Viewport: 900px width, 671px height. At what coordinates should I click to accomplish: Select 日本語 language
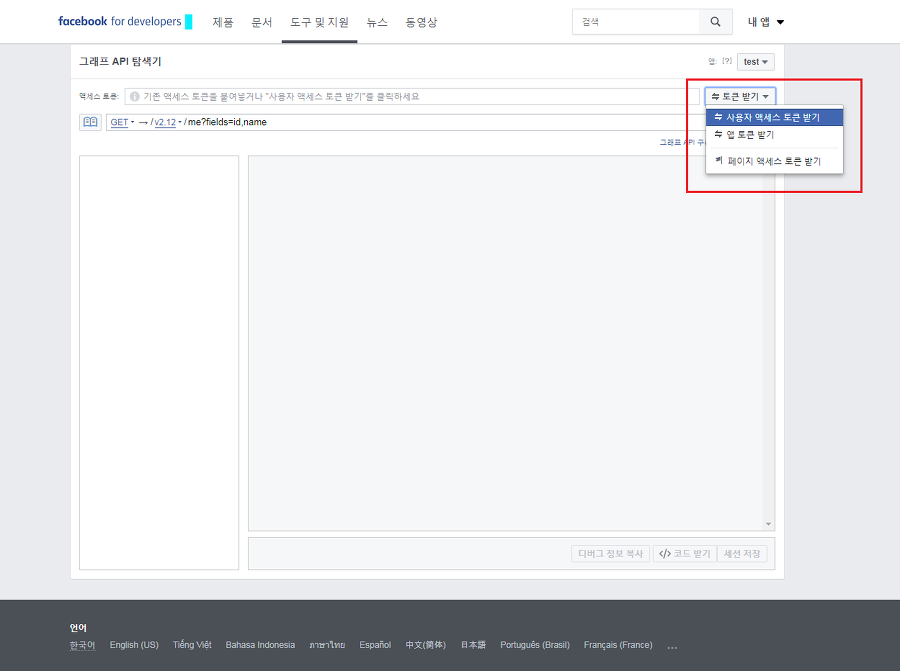tap(473, 645)
